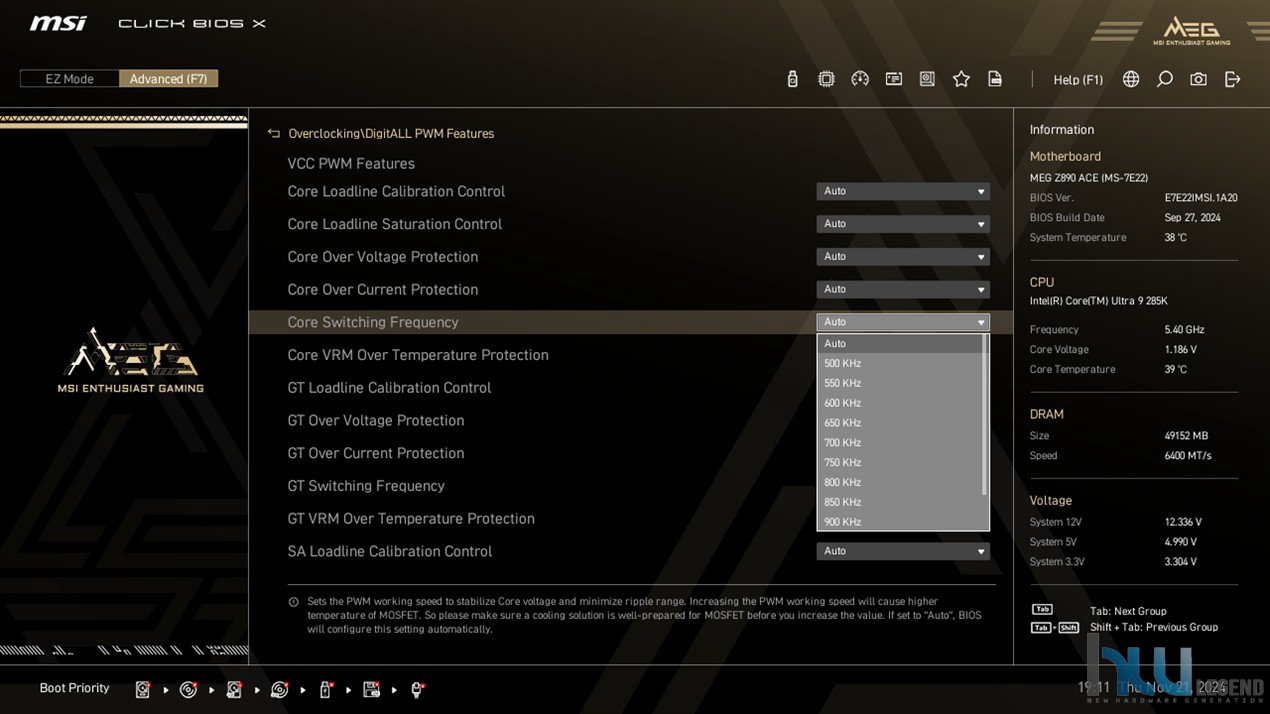Click the Overclocking\DigitALL PWM Features breadcrumb
The width and height of the screenshot is (1270, 714).
coord(391,133)
